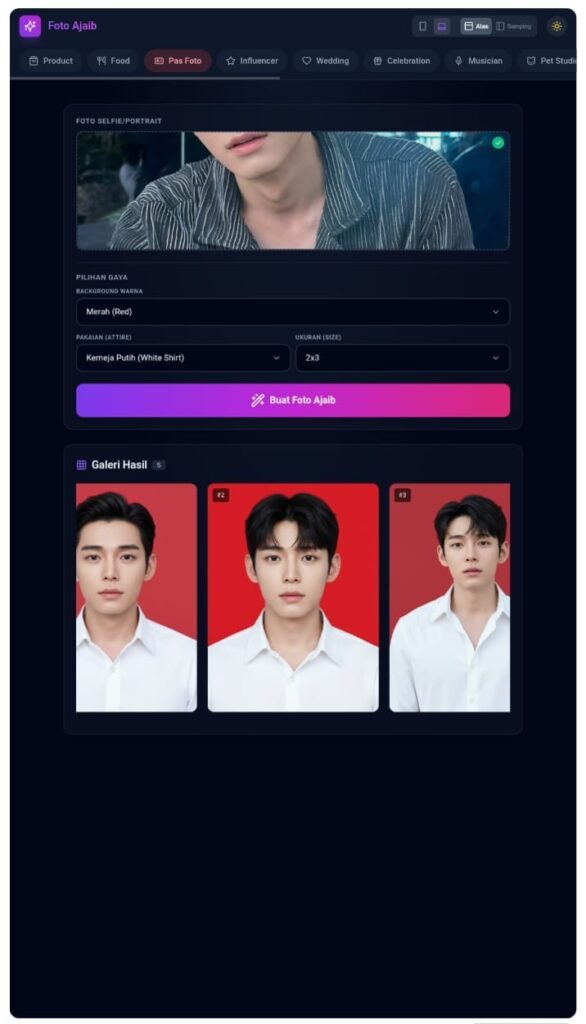Viewport: 586px width, 1024px height.
Task: Open the Musician microphone tab
Action: point(479,61)
